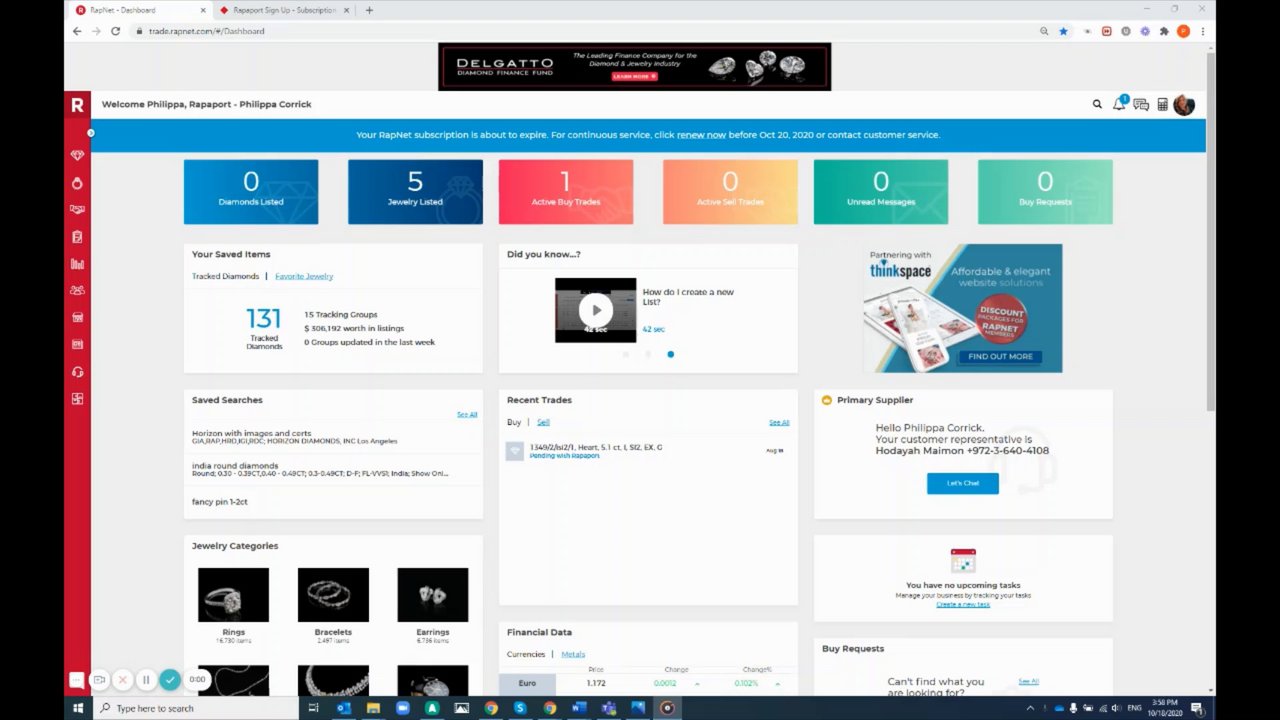Switch to the Currencies tab in Financial Data
Screen dimensions: 1280x720
(526, 654)
